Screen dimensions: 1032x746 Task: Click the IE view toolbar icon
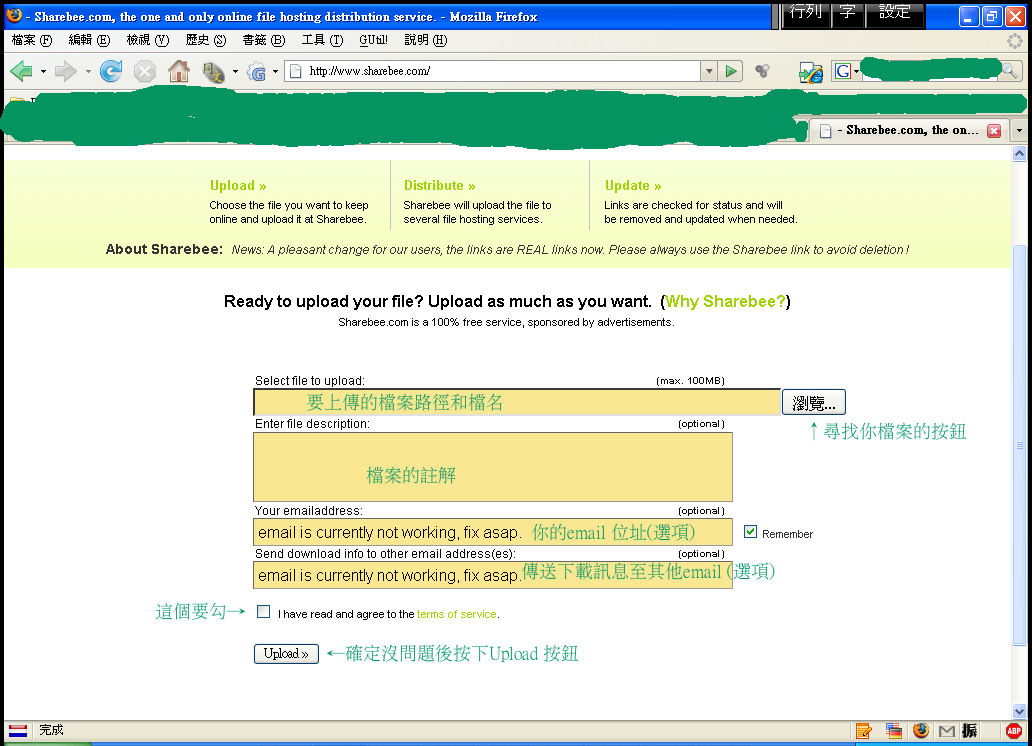click(810, 72)
